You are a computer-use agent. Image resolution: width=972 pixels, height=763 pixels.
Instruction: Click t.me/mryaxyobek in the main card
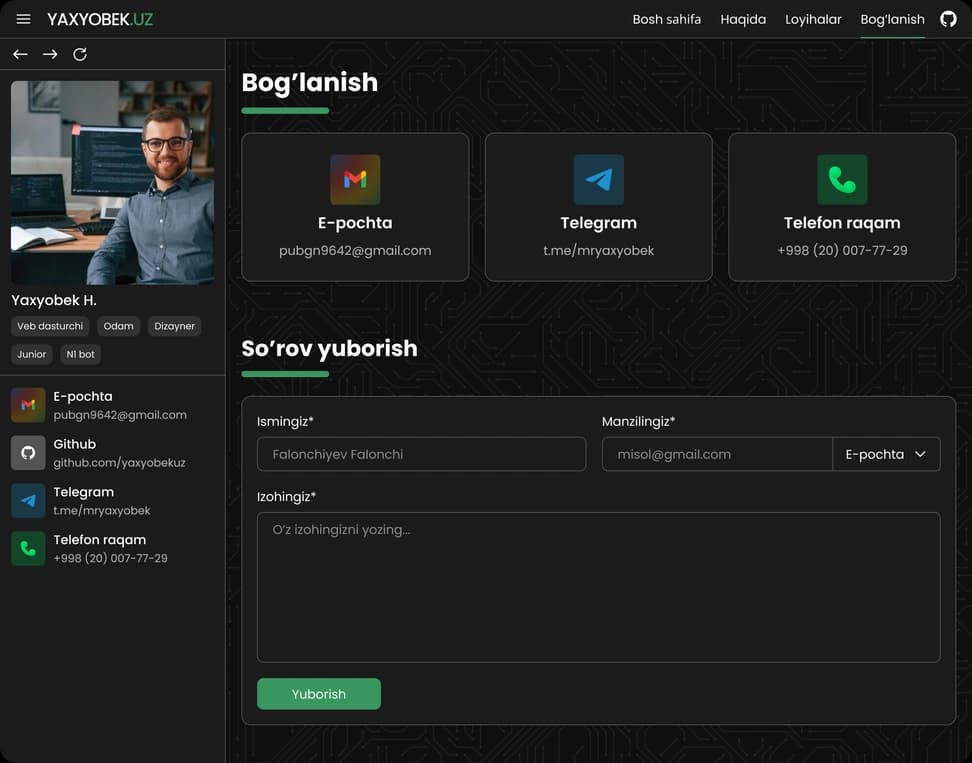click(x=599, y=250)
